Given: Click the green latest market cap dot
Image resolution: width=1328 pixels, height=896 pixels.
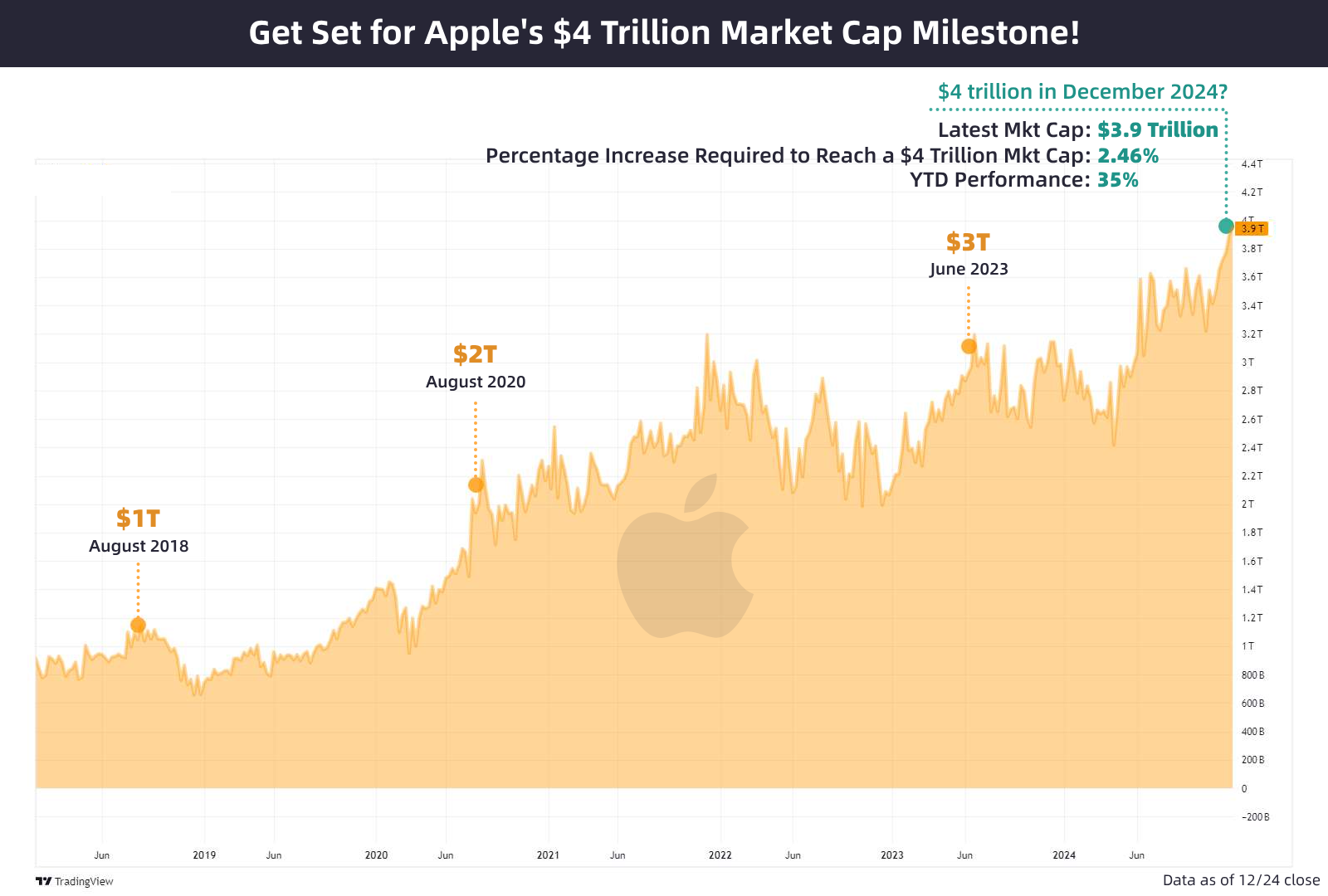Looking at the screenshot, I should coord(1226,226).
